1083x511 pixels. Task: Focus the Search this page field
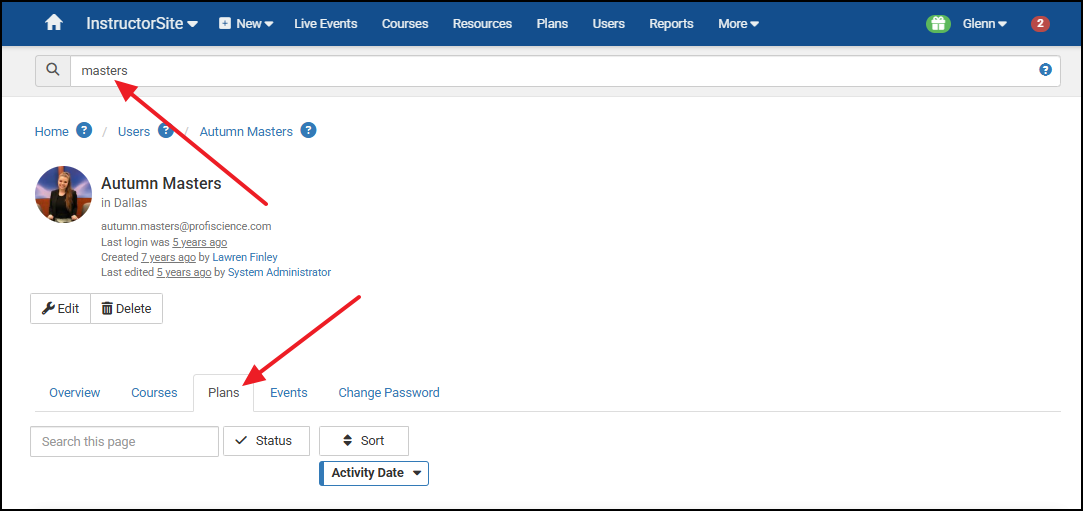124,441
